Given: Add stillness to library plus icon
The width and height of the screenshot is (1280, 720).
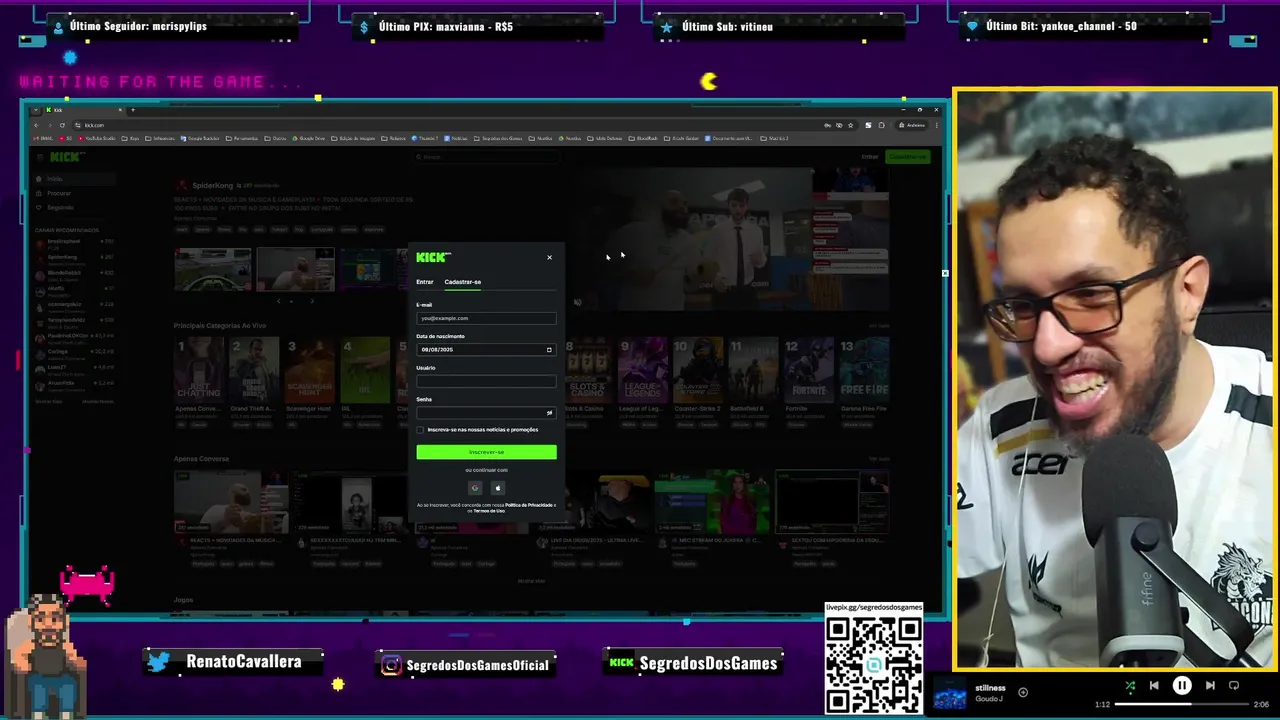Looking at the screenshot, I should pos(1023,692).
